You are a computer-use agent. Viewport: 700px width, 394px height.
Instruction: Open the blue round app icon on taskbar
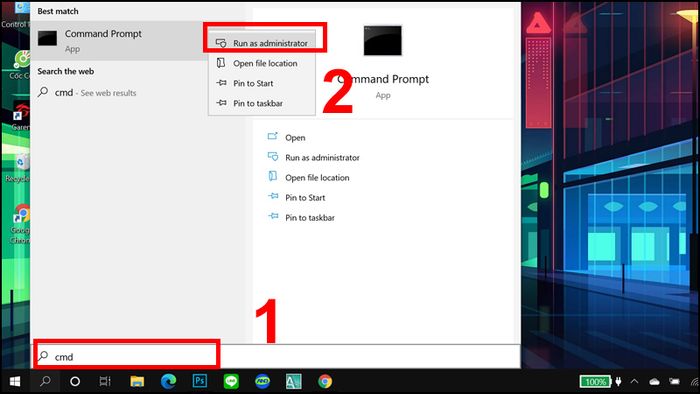click(x=262, y=382)
